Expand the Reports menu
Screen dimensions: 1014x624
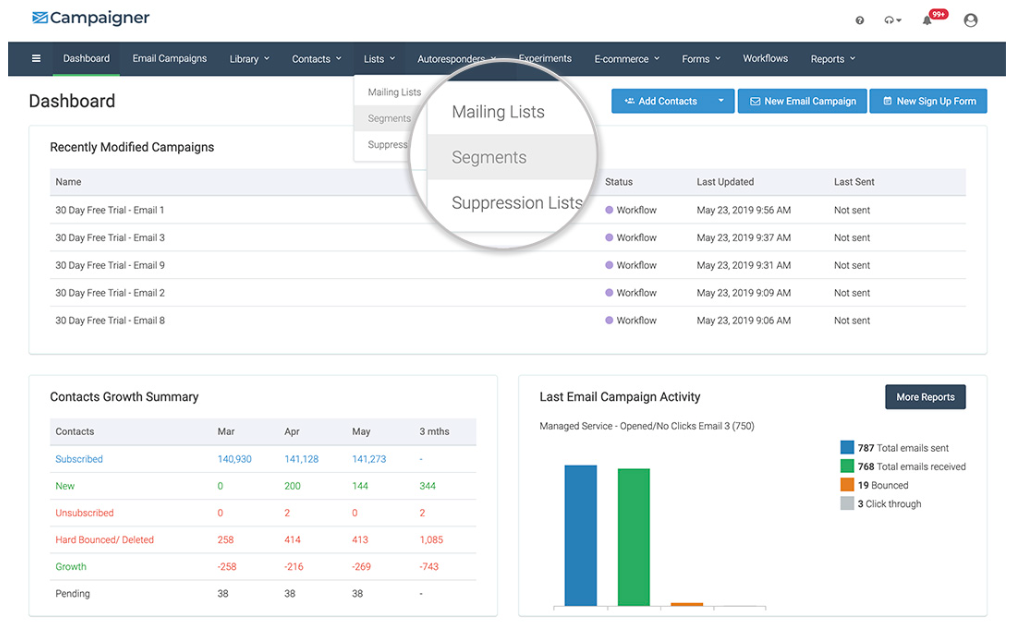coord(833,59)
